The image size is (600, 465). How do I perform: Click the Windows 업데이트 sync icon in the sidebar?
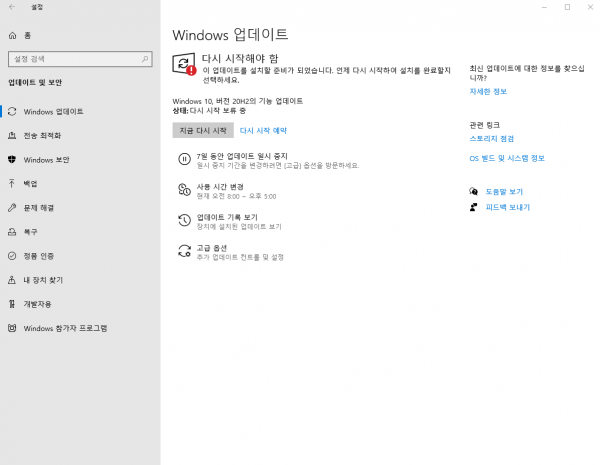point(12,111)
